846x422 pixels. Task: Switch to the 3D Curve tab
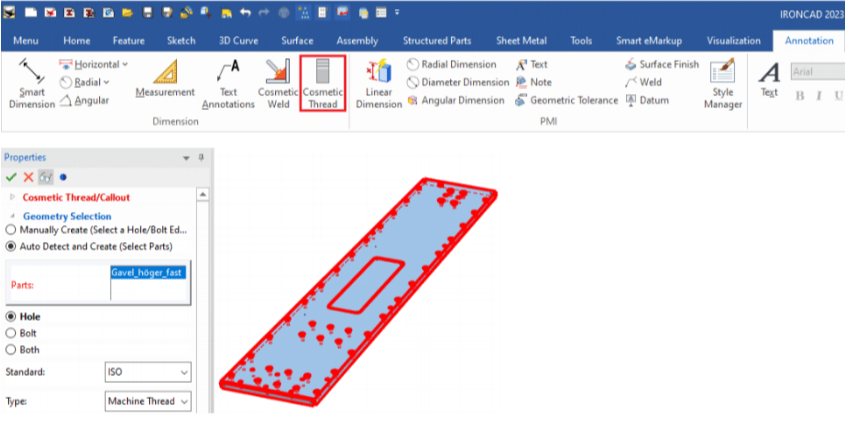pyautogui.click(x=238, y=41)
